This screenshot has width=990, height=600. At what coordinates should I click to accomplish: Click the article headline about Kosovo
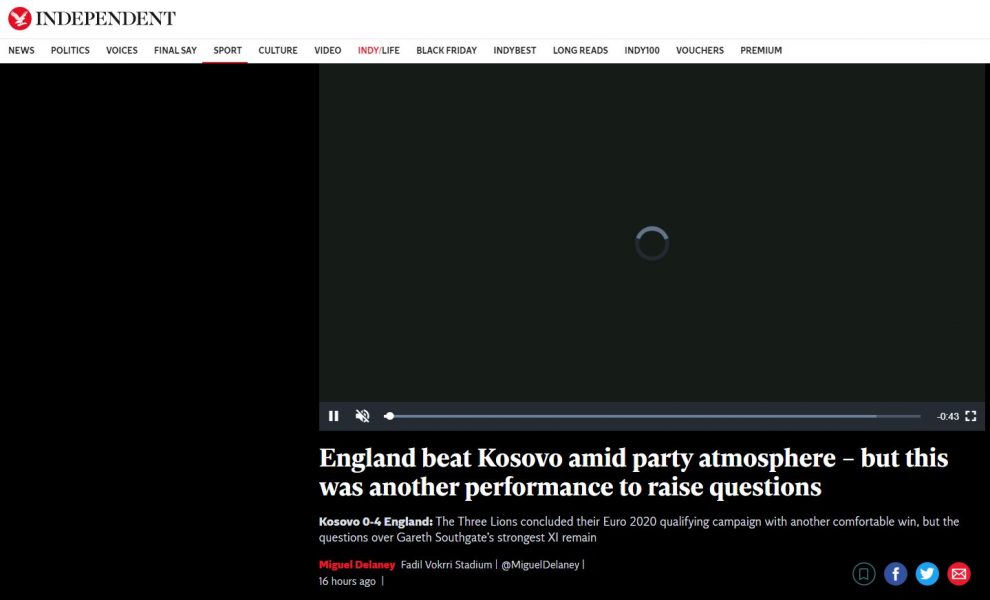click(x=633, y=472)
